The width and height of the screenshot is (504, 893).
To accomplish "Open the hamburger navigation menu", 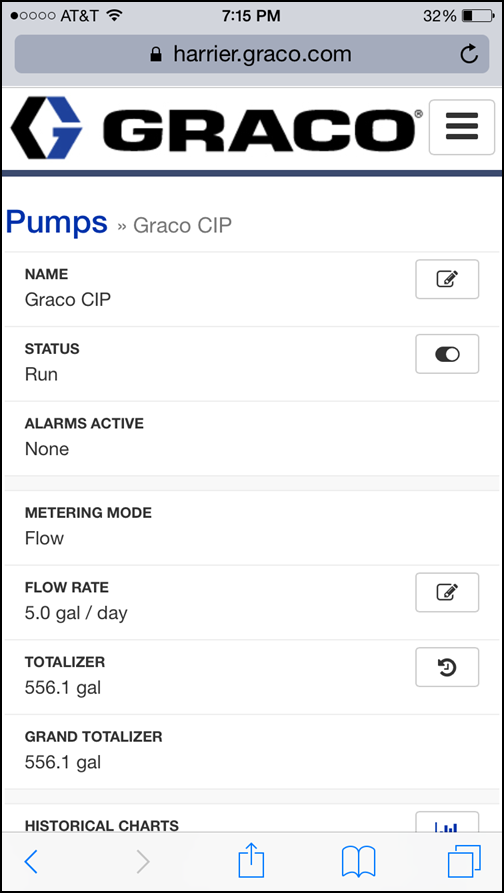I will pyautogui.click(x=461, y=127).
